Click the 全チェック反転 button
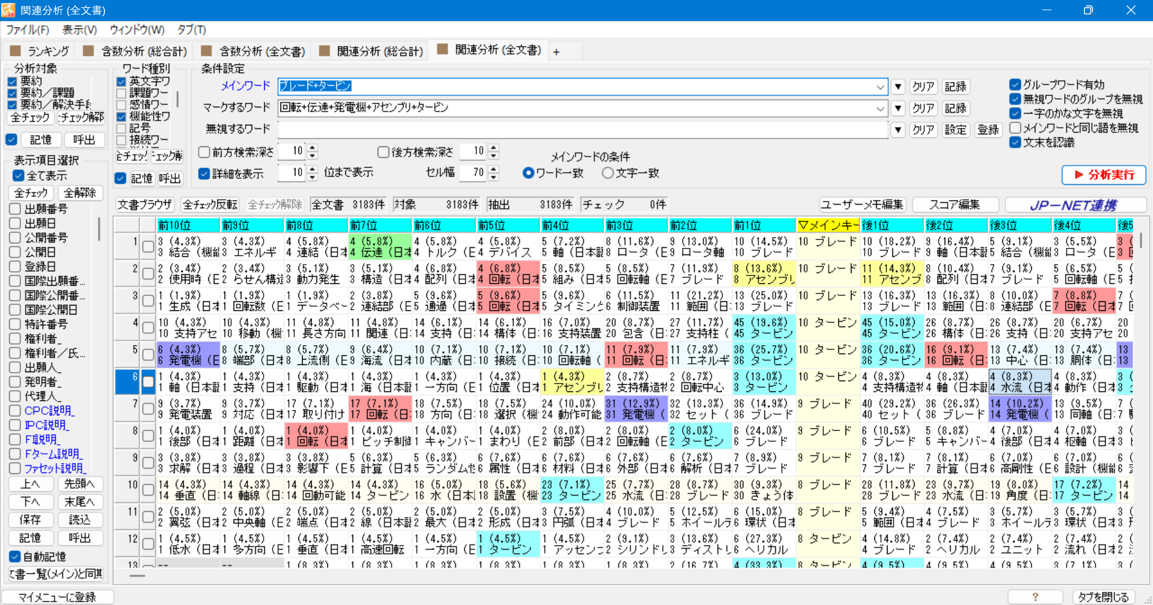This screenshot has width=1153, height=605. pyautogui.click(x=210, y=204)
